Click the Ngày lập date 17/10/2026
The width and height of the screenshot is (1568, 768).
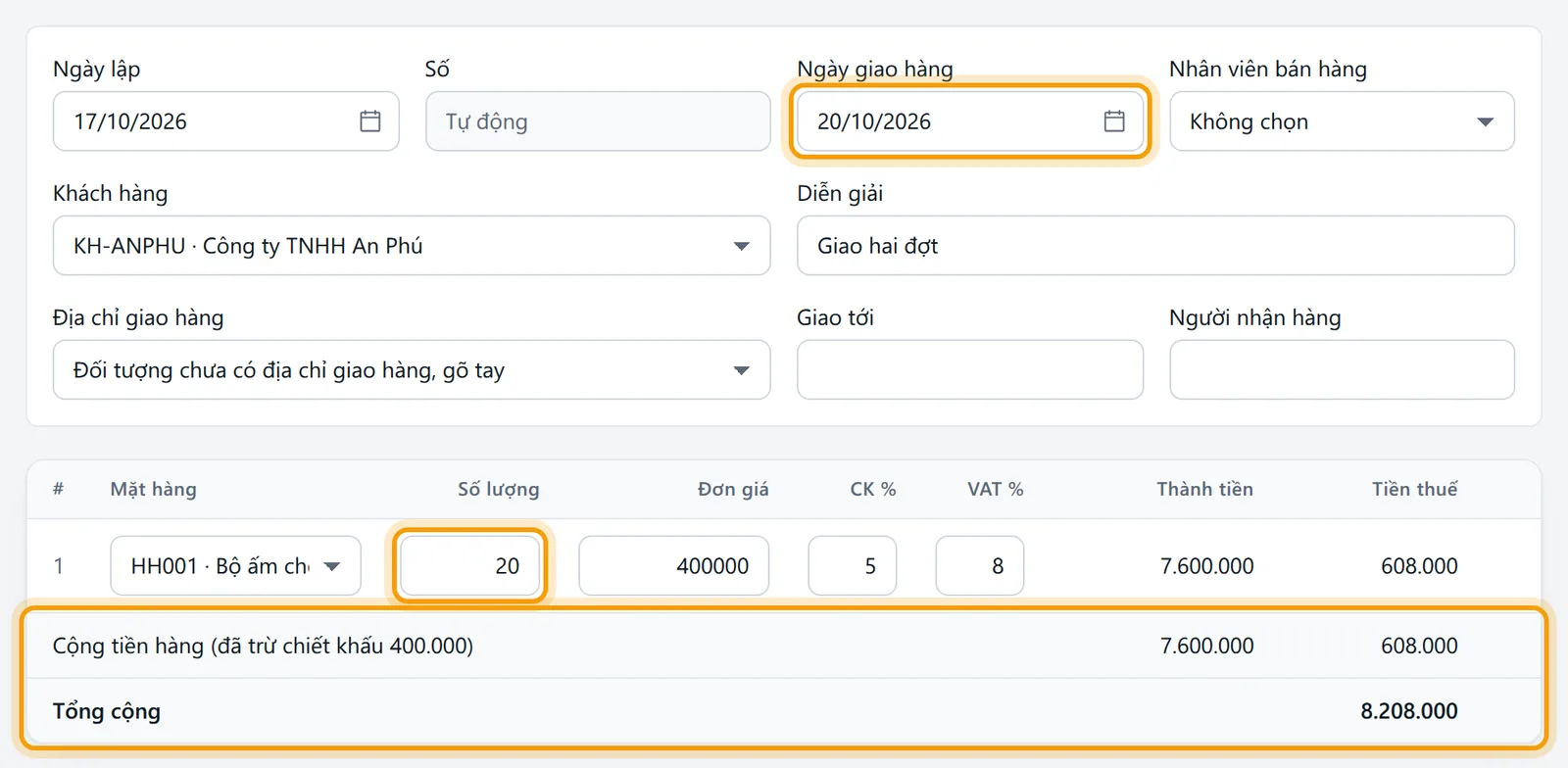click(x=130, y=121)
